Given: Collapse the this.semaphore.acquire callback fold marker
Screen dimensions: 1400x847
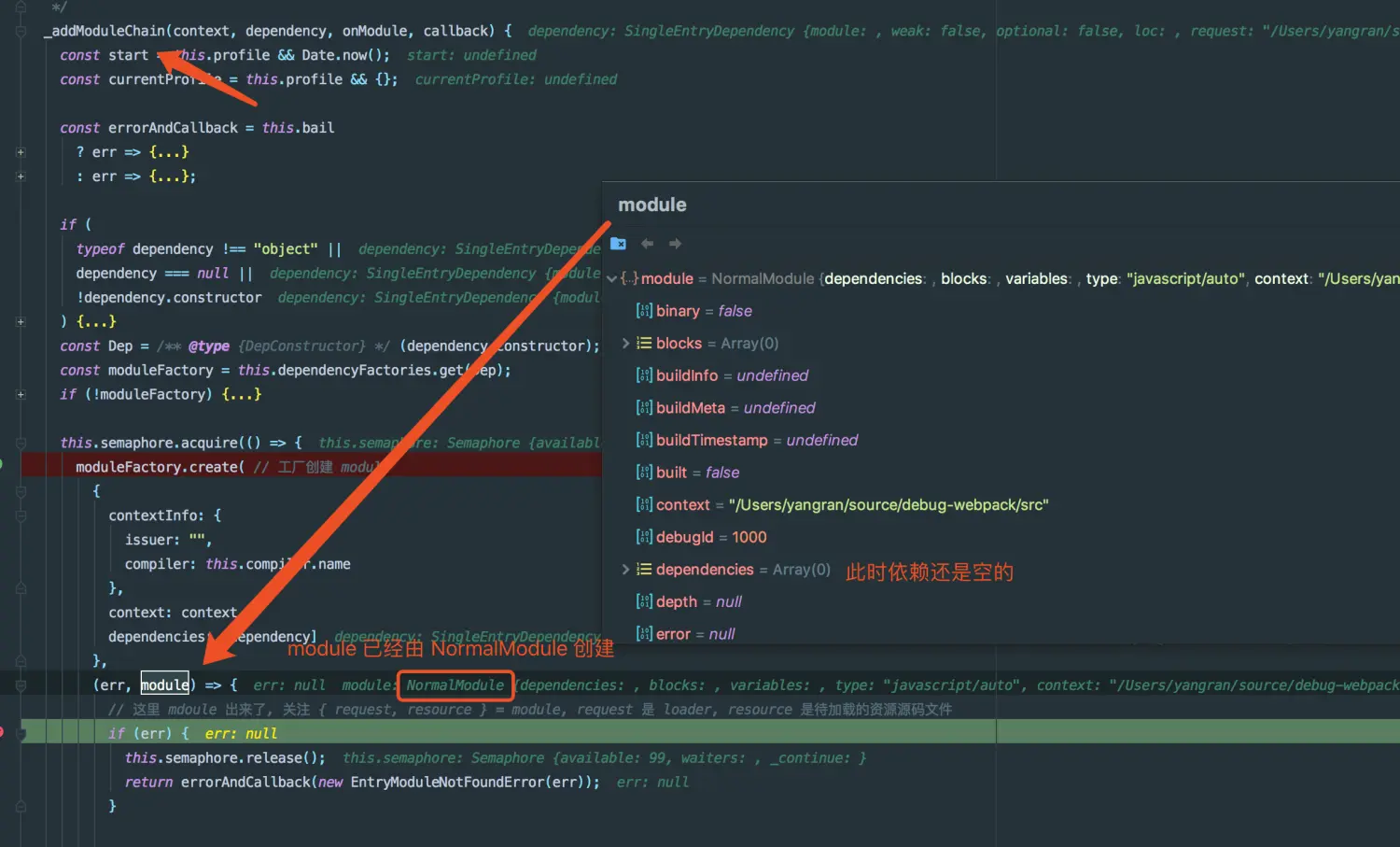Looking at the screenshot, I should pyautogui.click(x=21, y=443).
